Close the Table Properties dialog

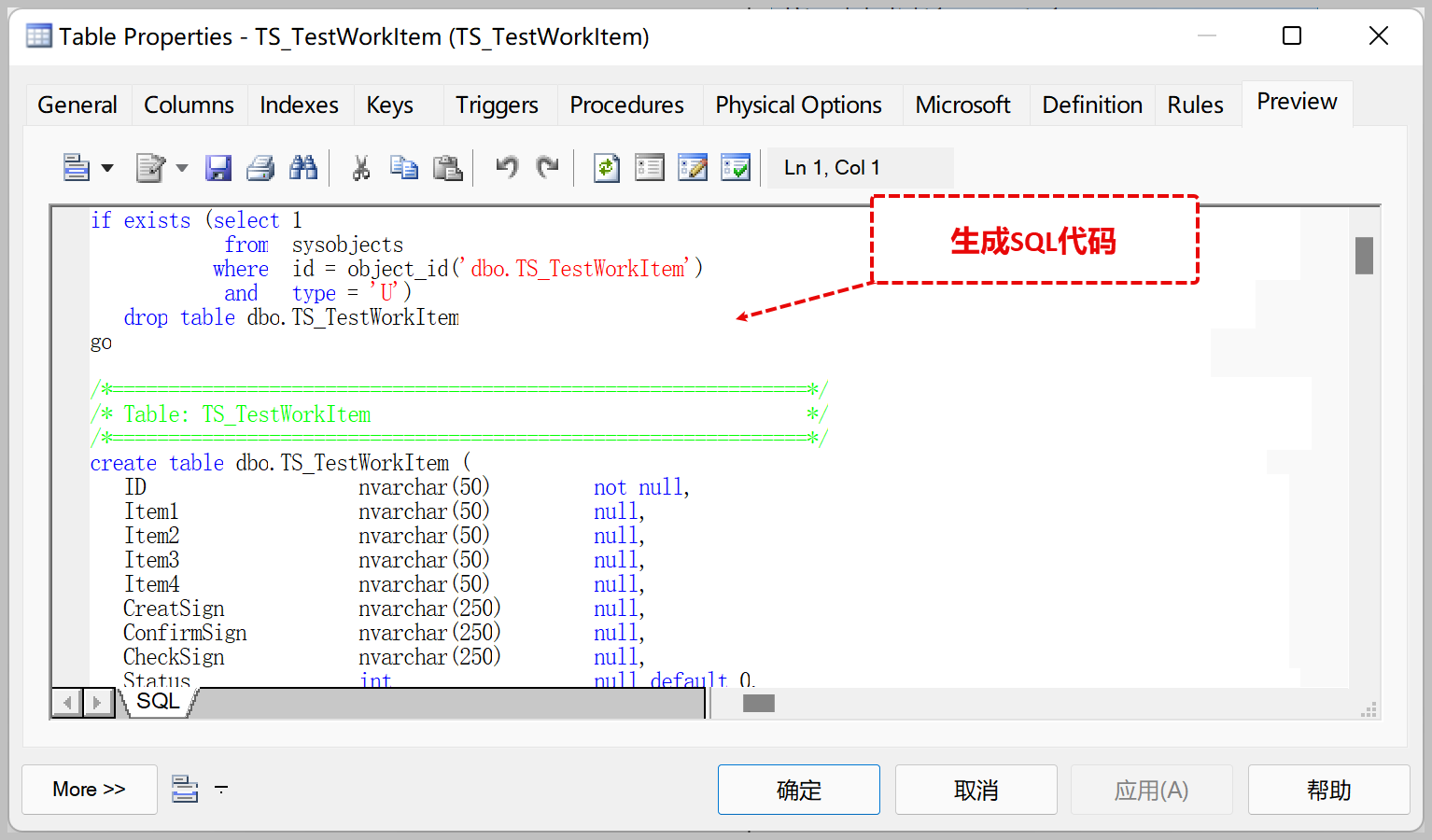pos(1379,35)
